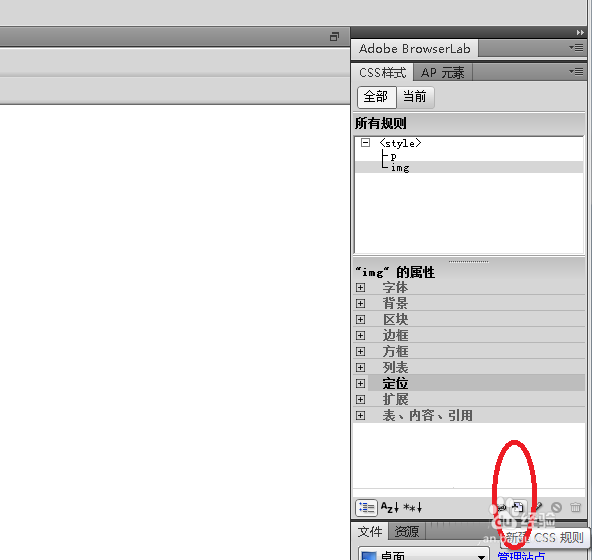This screenshot has height=560, width=592.
Task: Click the delete CSS rule trash icon
Action: click(575, 507)
